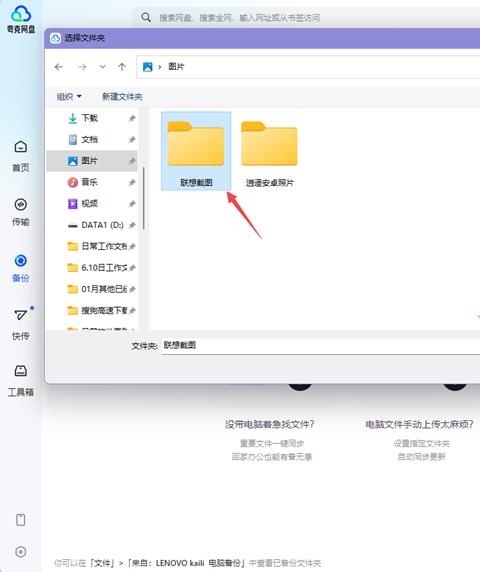The width and height of the screenshot is (480, 572).
Task: Open 01月其他 pinned folder
Action: (x=92, y=289)
